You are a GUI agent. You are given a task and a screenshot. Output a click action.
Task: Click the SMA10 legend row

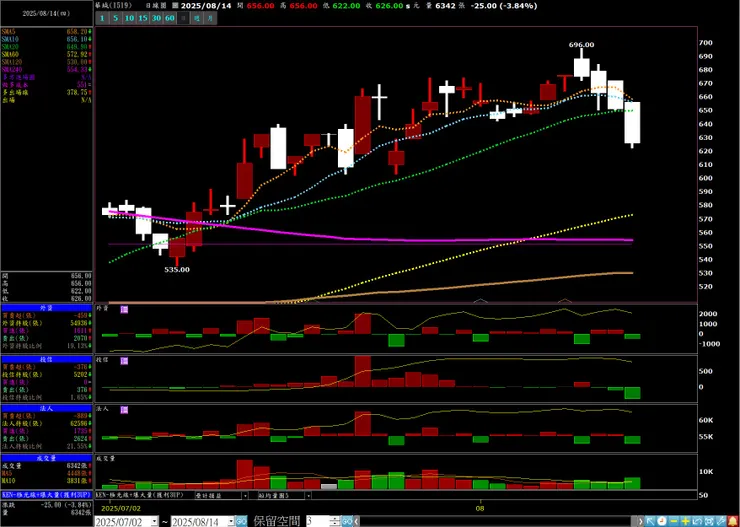pos(47,40)
